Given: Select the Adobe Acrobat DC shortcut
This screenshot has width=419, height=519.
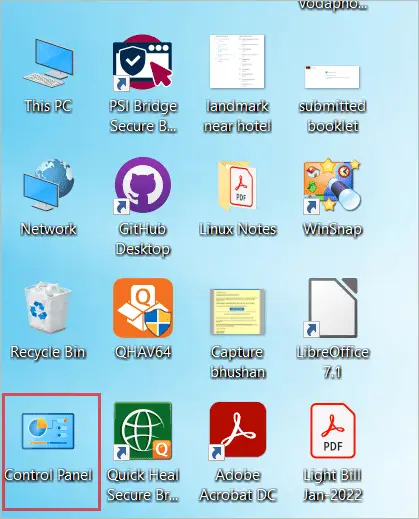Looking at the screenshot, I should [238, 431].
